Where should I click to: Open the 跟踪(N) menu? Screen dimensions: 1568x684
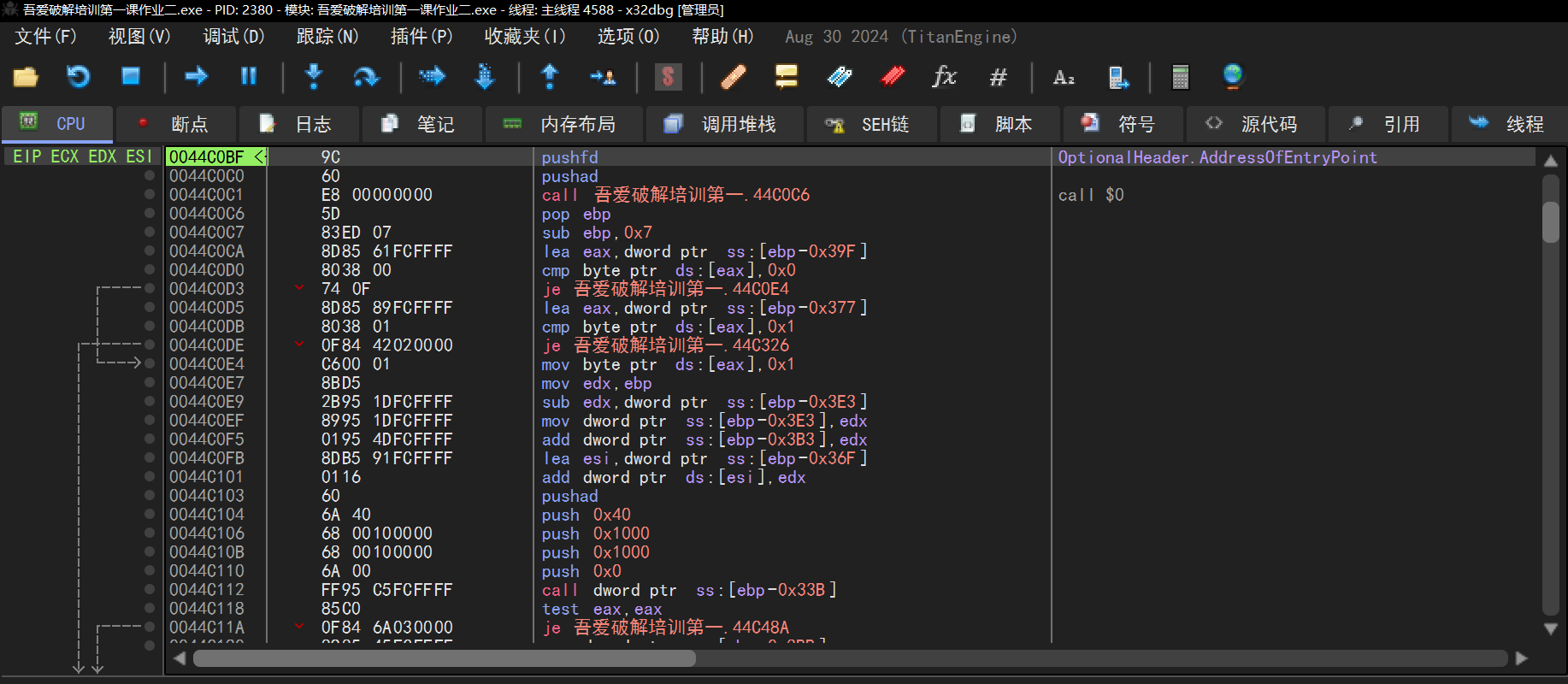tap(327, 37)
